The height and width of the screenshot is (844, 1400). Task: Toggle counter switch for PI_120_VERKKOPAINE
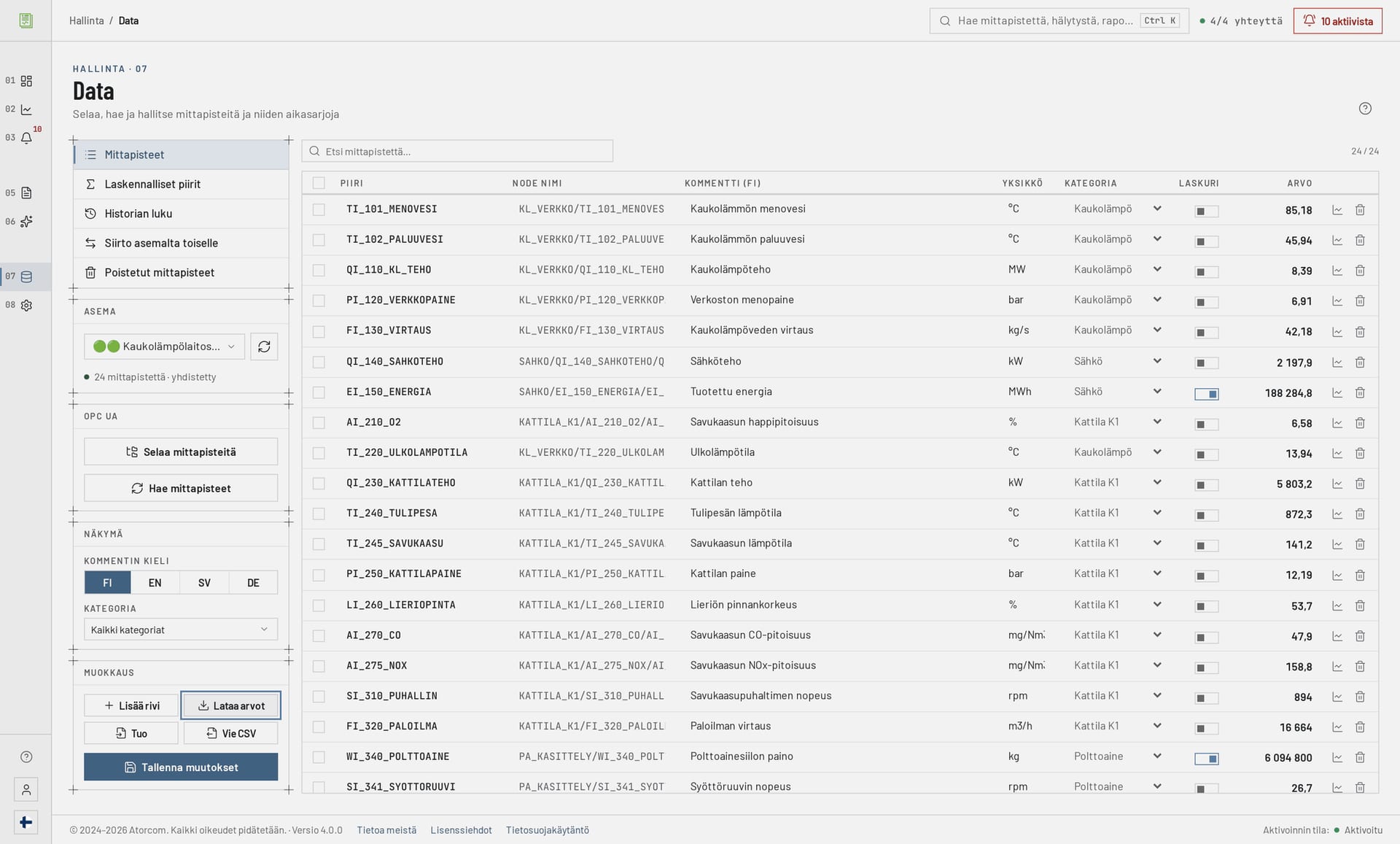(1206, 302)
